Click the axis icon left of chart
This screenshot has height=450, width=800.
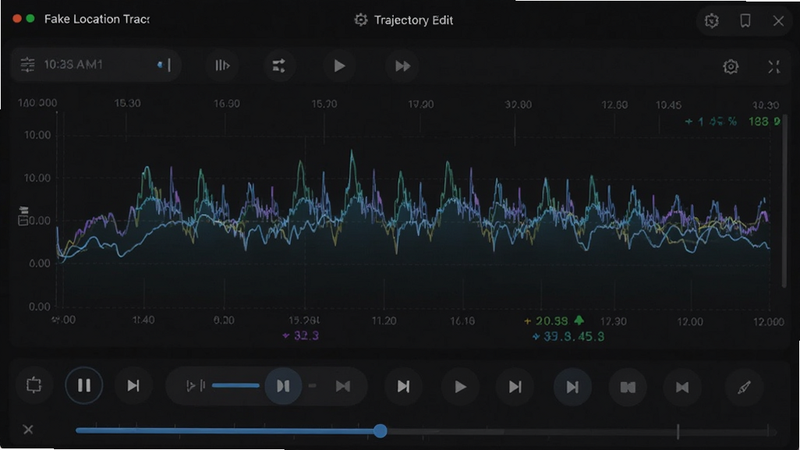pyautogui.click(x=23, y=216)
